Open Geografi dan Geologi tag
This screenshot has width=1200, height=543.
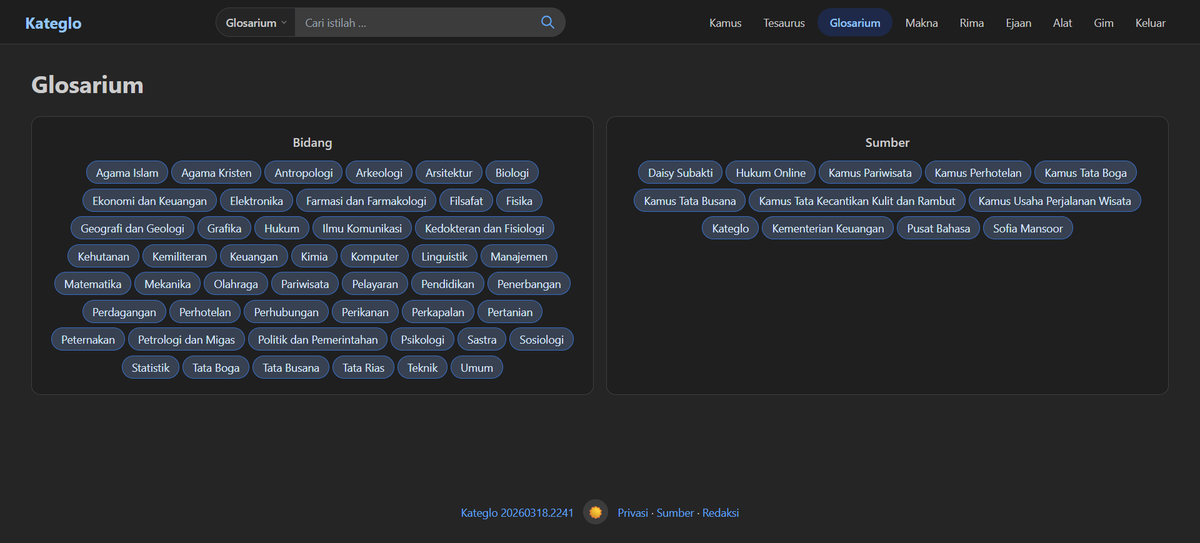(132, 228)
